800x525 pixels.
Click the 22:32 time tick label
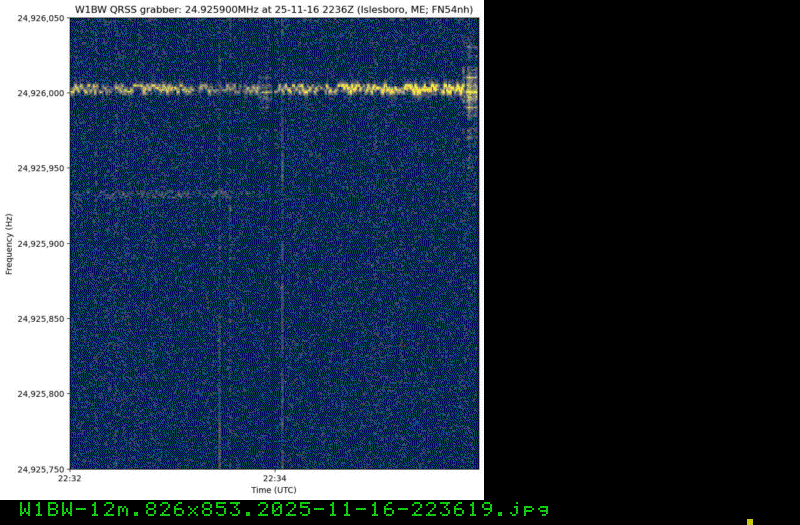coord(71,479)
